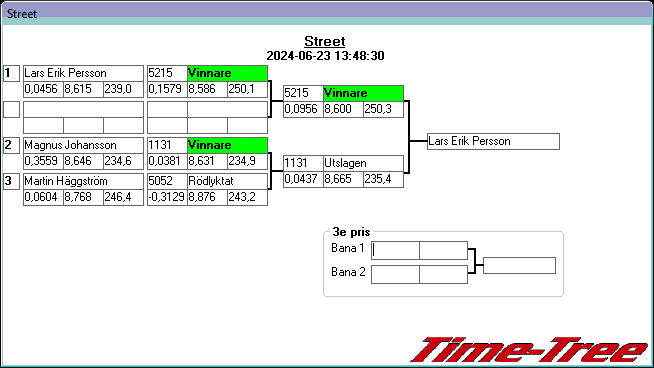Image resolution: width=654 pixels, height=368 pixels.
Task: Click seed number 1 box
Action: (11, 73)
